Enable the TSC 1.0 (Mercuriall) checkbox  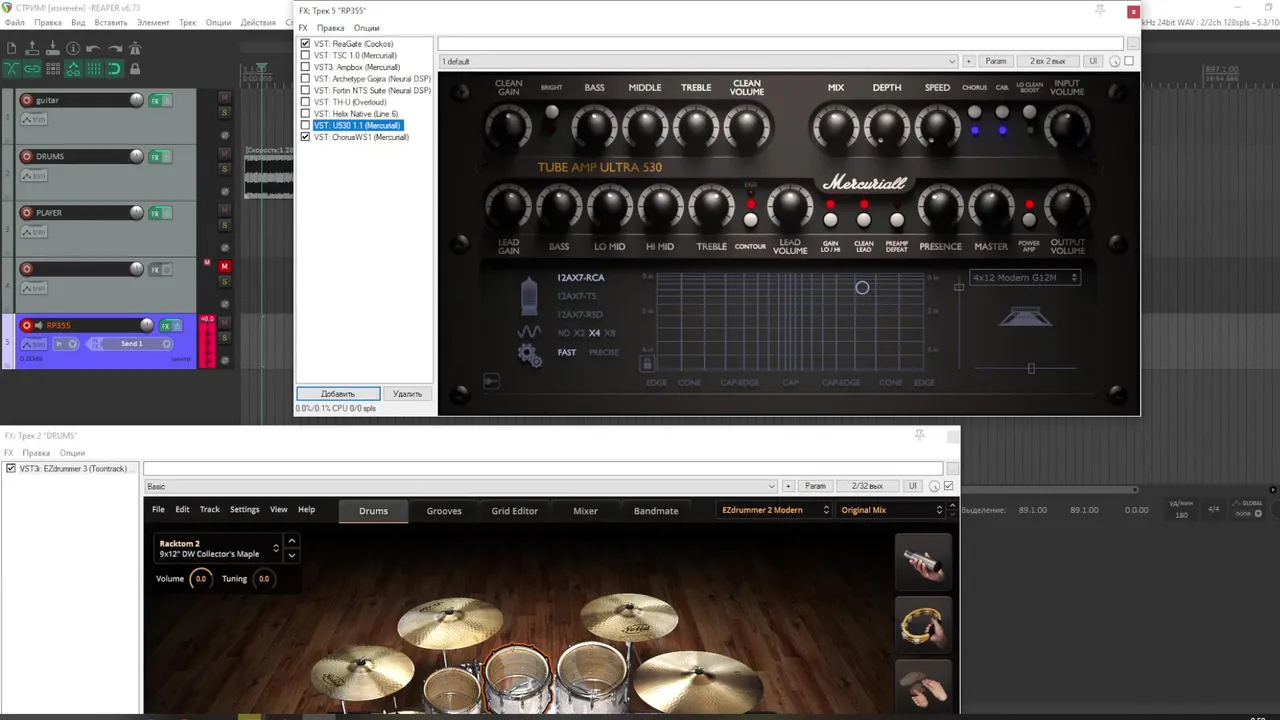point(306,55)
